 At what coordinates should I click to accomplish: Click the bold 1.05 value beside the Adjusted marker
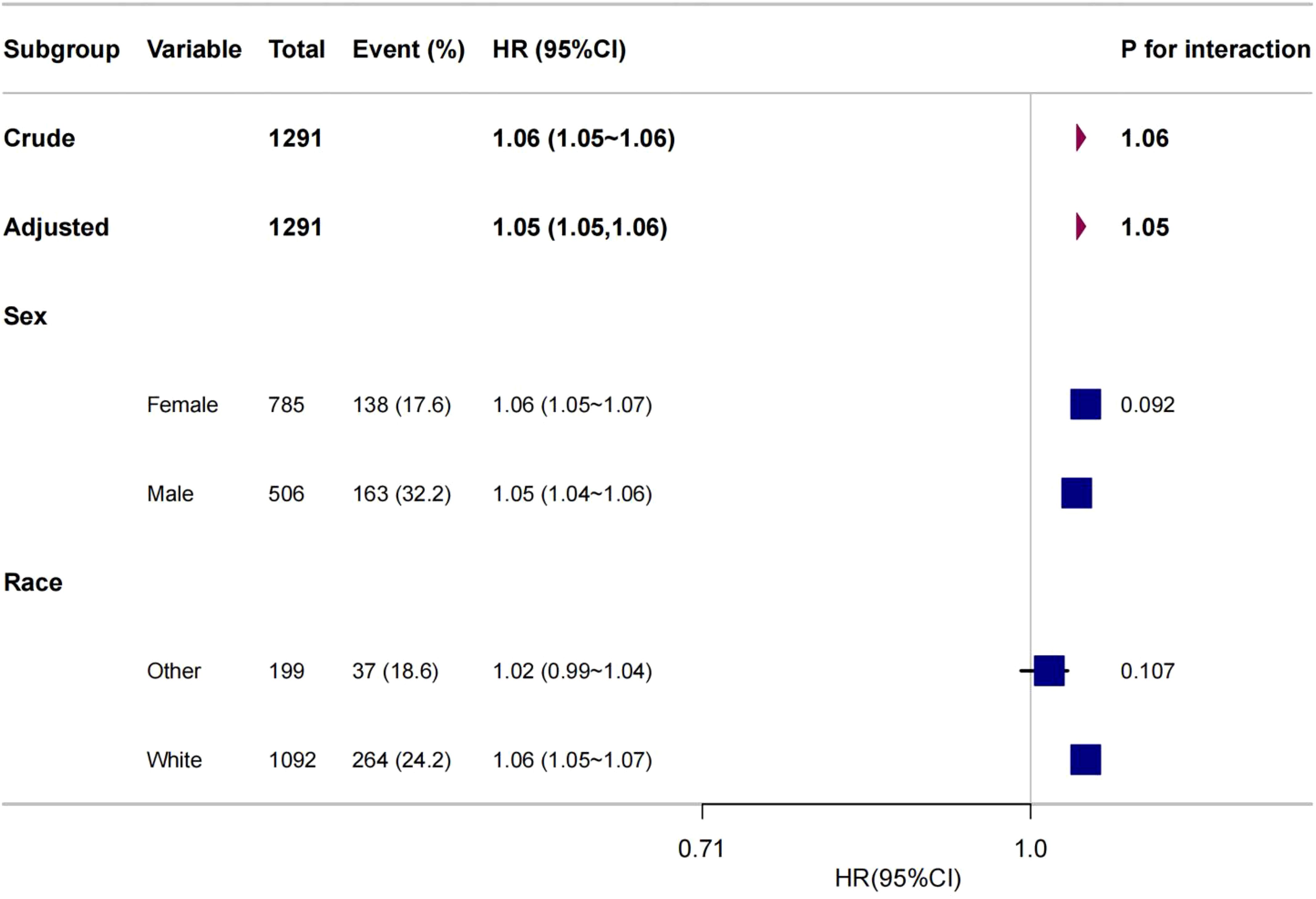1145,227
